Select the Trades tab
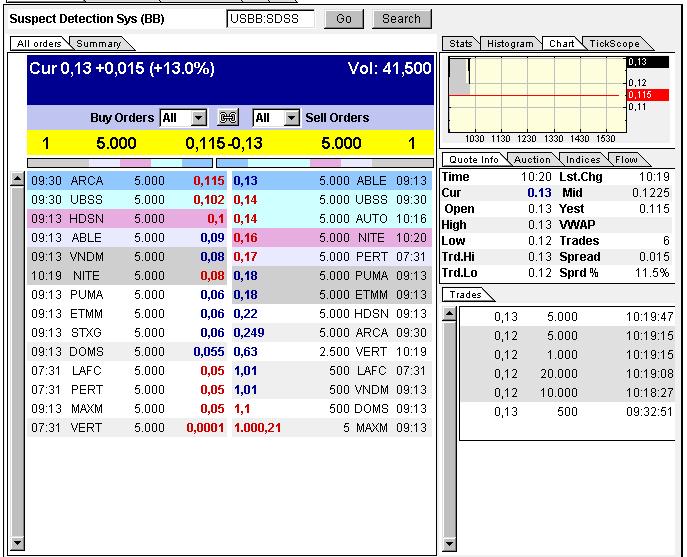This screenshot has height=557, width=687. click(465, 295)
